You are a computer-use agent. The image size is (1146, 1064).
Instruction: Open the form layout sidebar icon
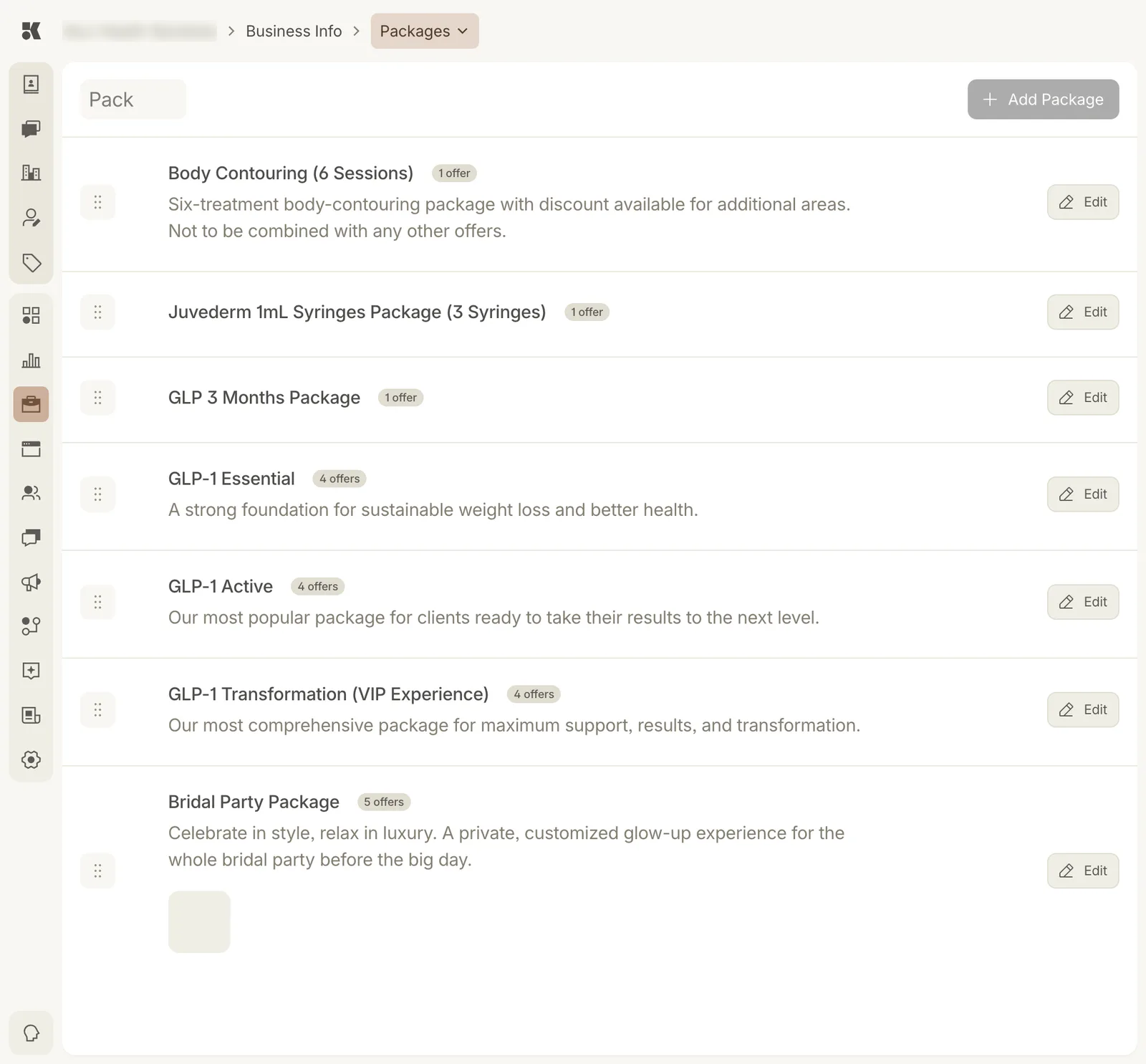(x=31, y=715)
